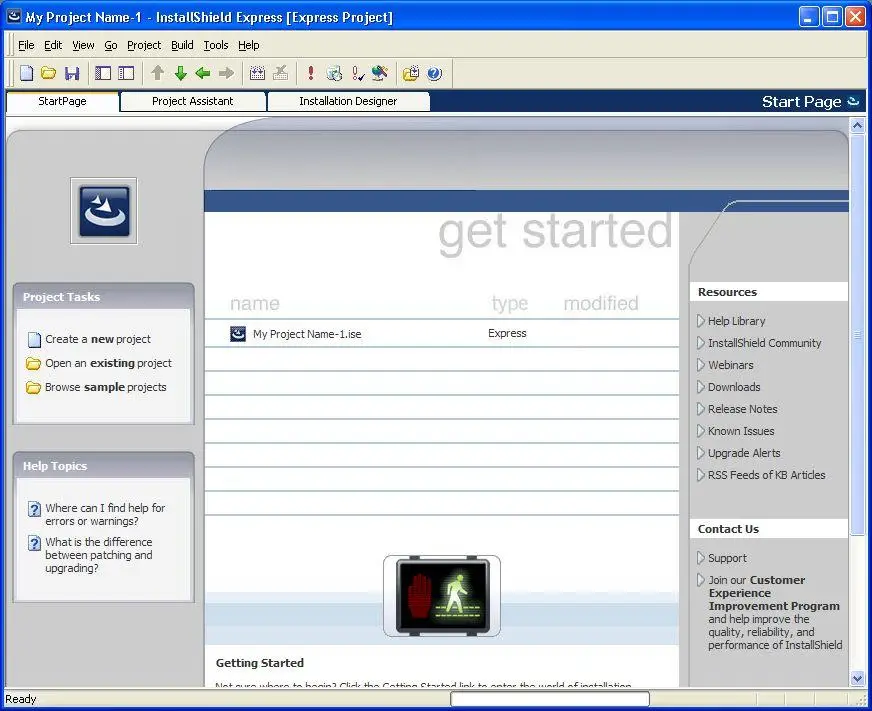Click the Save floppy disk icon
Screen dimensions: 872x711
pyautogui.click(x=72, y=73)
